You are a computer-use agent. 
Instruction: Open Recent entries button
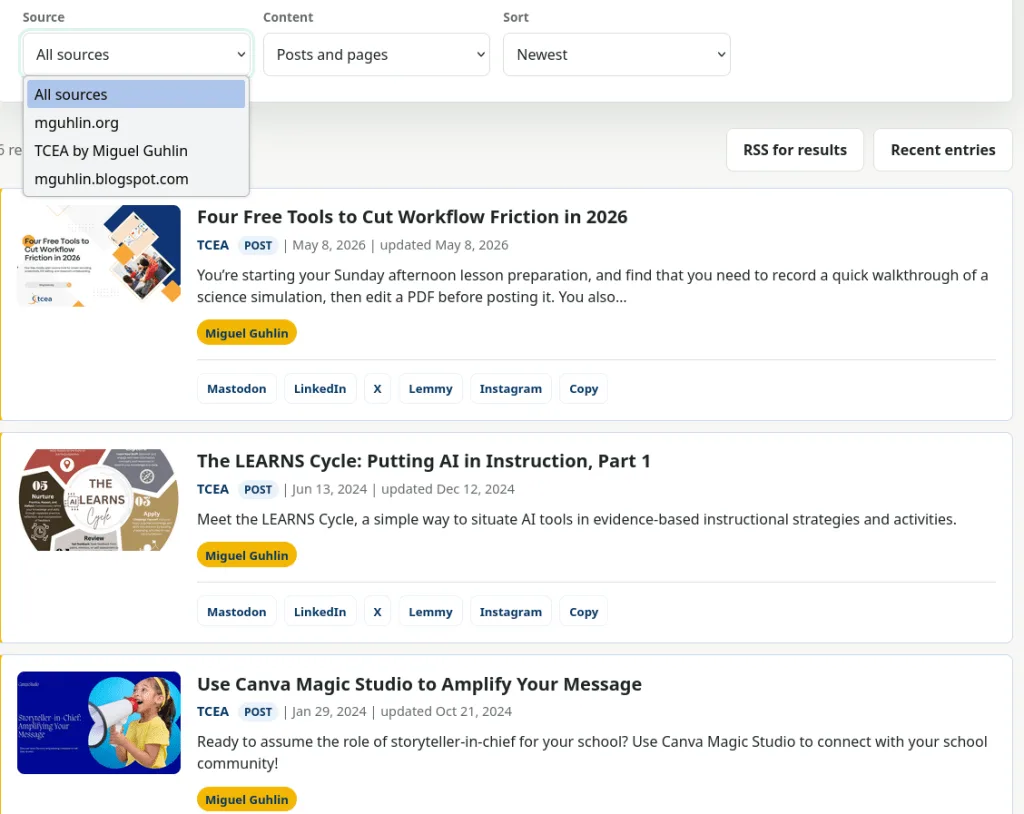click(x=942, y=150)
